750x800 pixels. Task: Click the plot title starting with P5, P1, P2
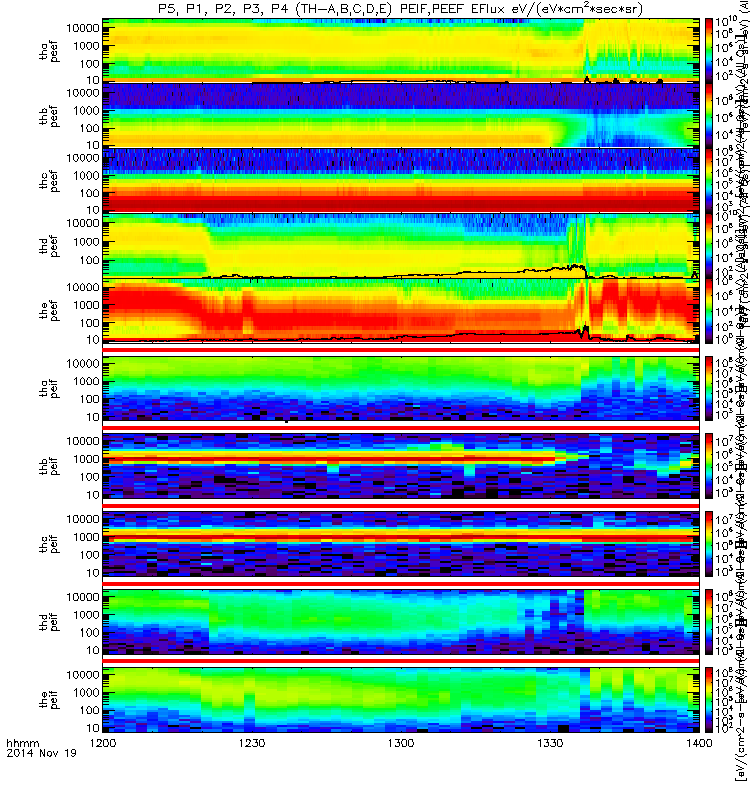[401, 9]
